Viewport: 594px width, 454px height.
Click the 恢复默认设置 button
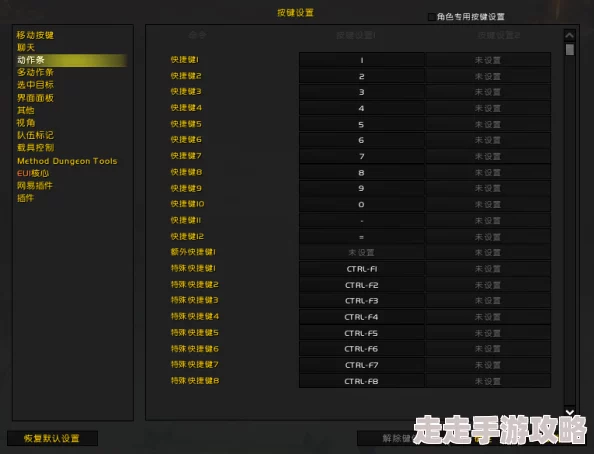click(x=52, y=438)
